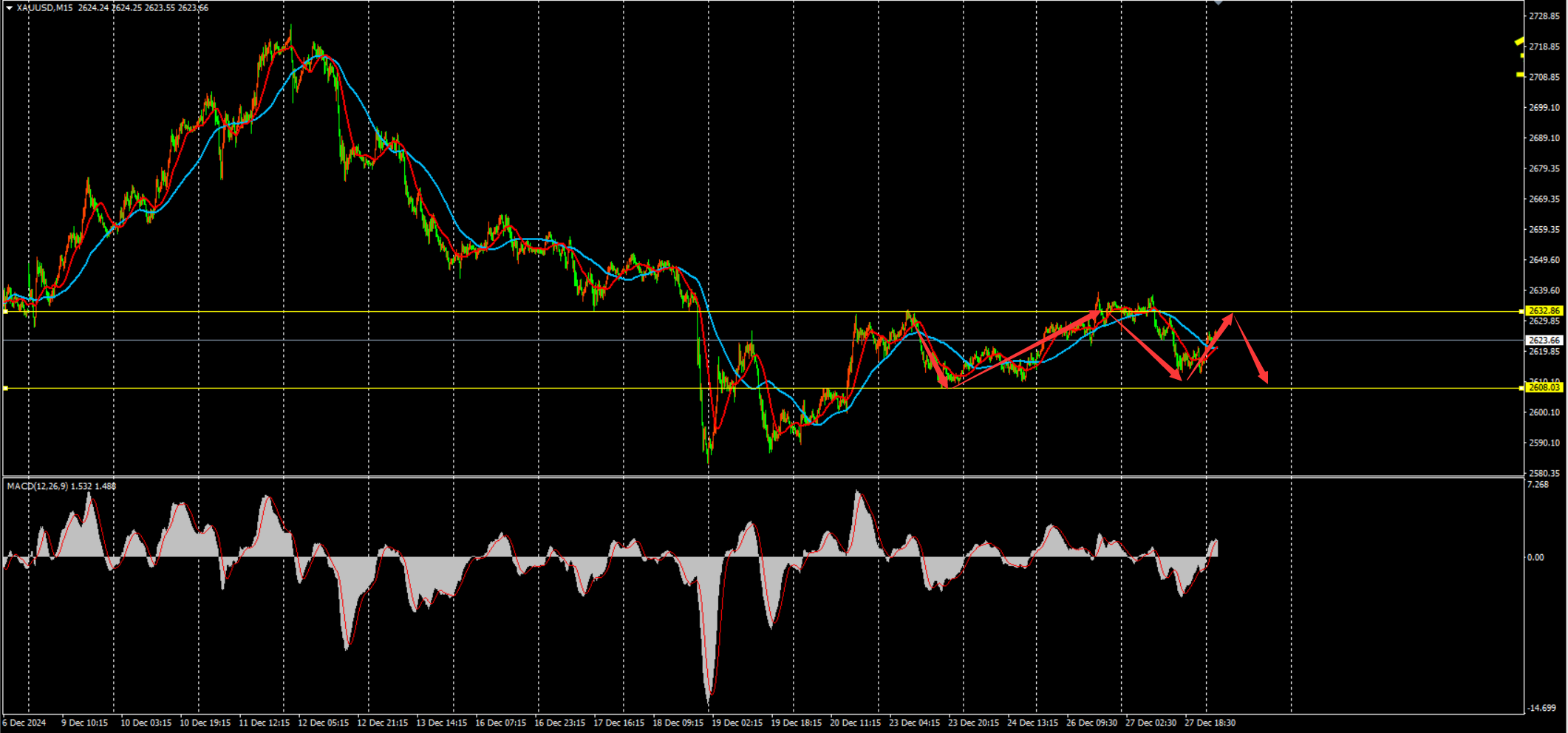Viewport: 1568px width, 733px height.
Task: Click the 23 Dec 04:15 time label
Action: tap(914, 723)
